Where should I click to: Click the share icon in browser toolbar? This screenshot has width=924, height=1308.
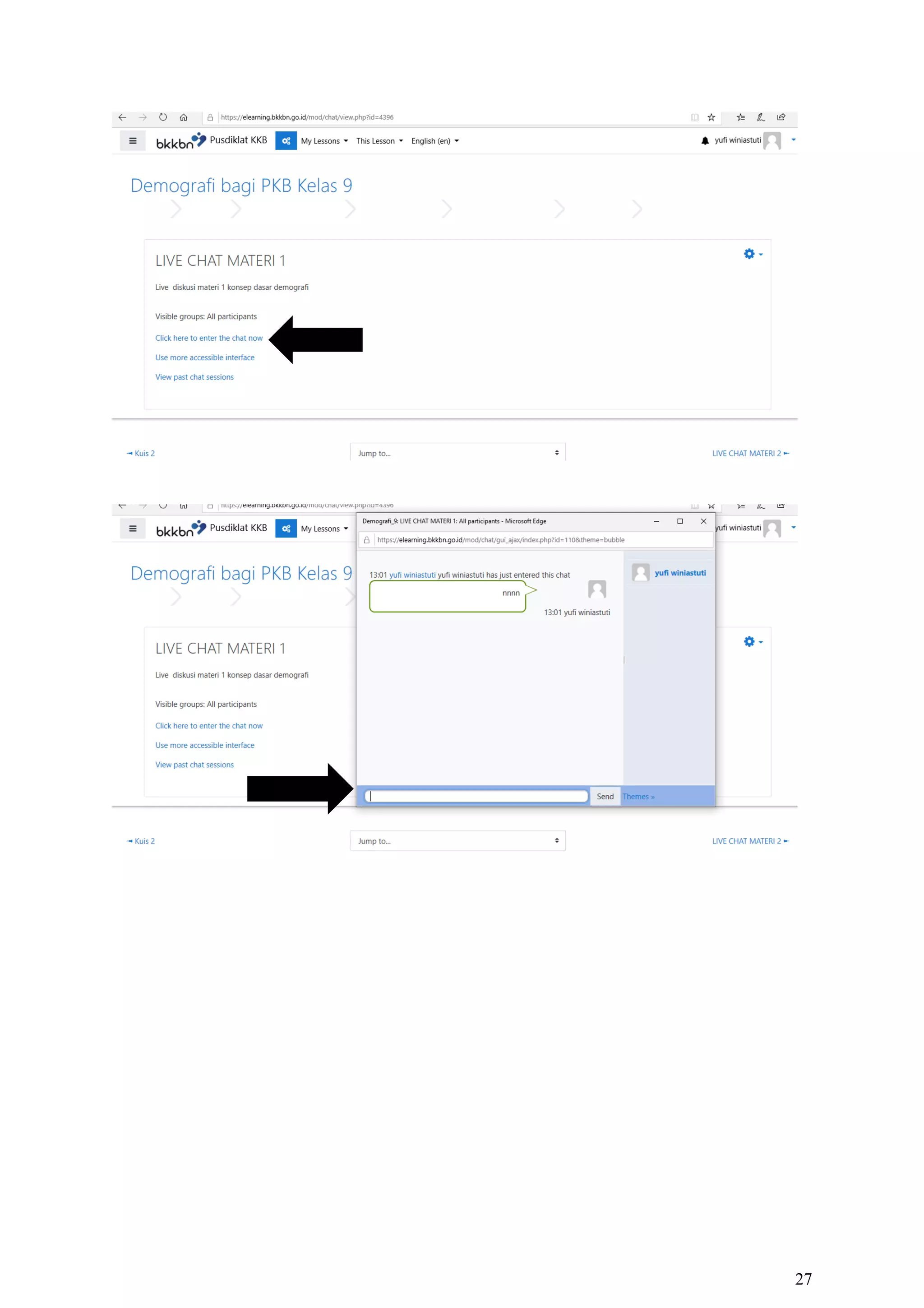(x=781, y=117)
